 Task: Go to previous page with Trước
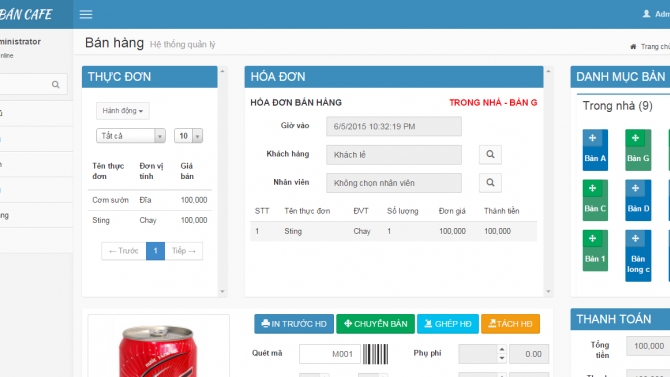coord(123,251)
